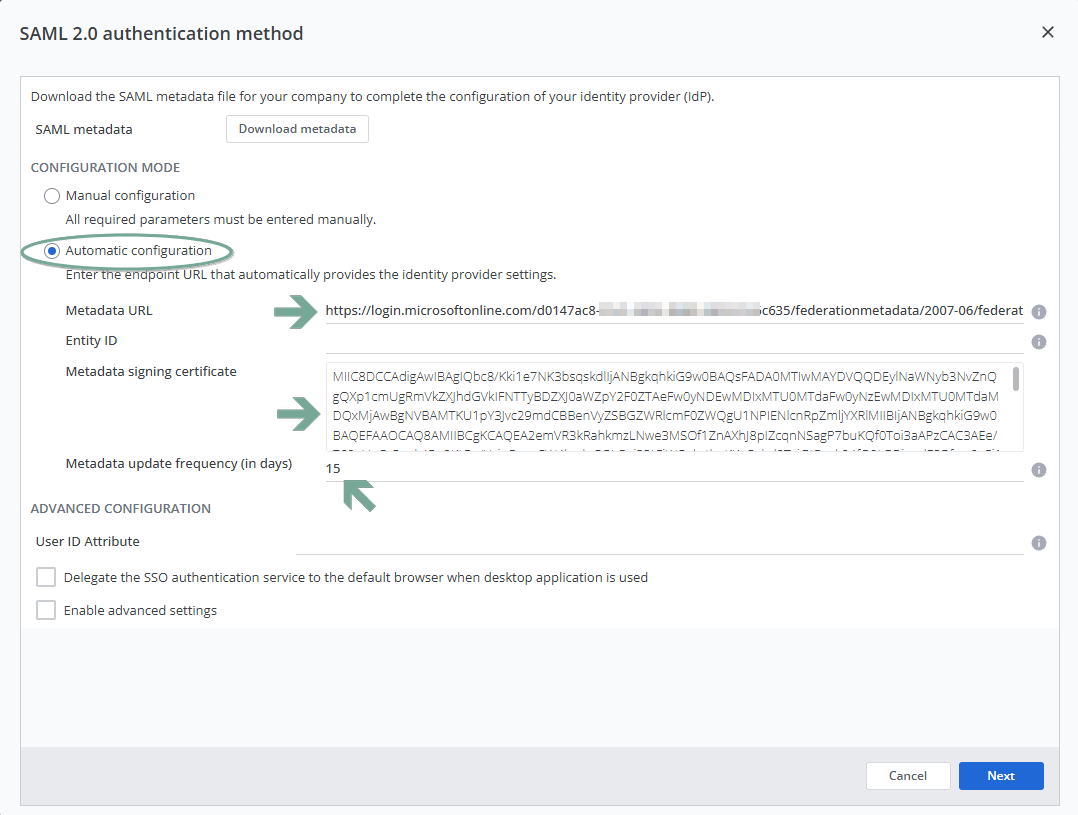Click the User ID Attribute field

point(660,542)
